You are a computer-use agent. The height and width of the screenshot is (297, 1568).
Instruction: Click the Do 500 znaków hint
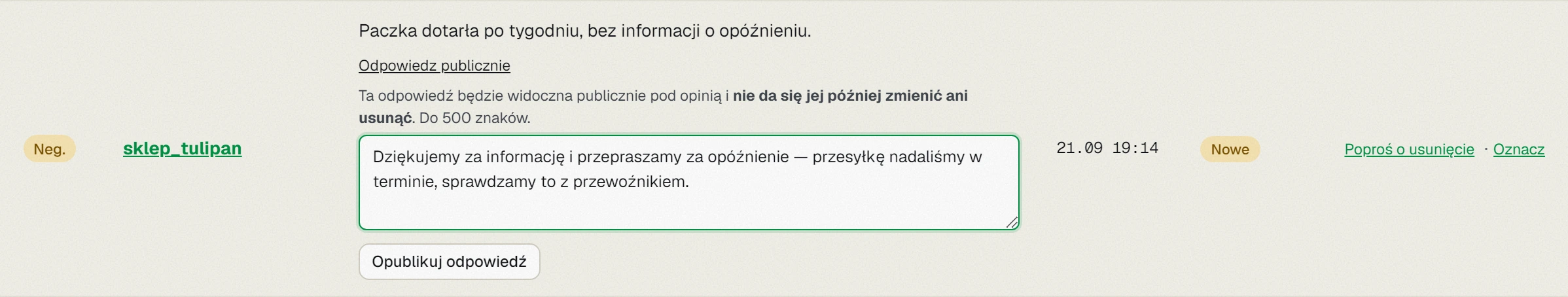pos(474,118)
